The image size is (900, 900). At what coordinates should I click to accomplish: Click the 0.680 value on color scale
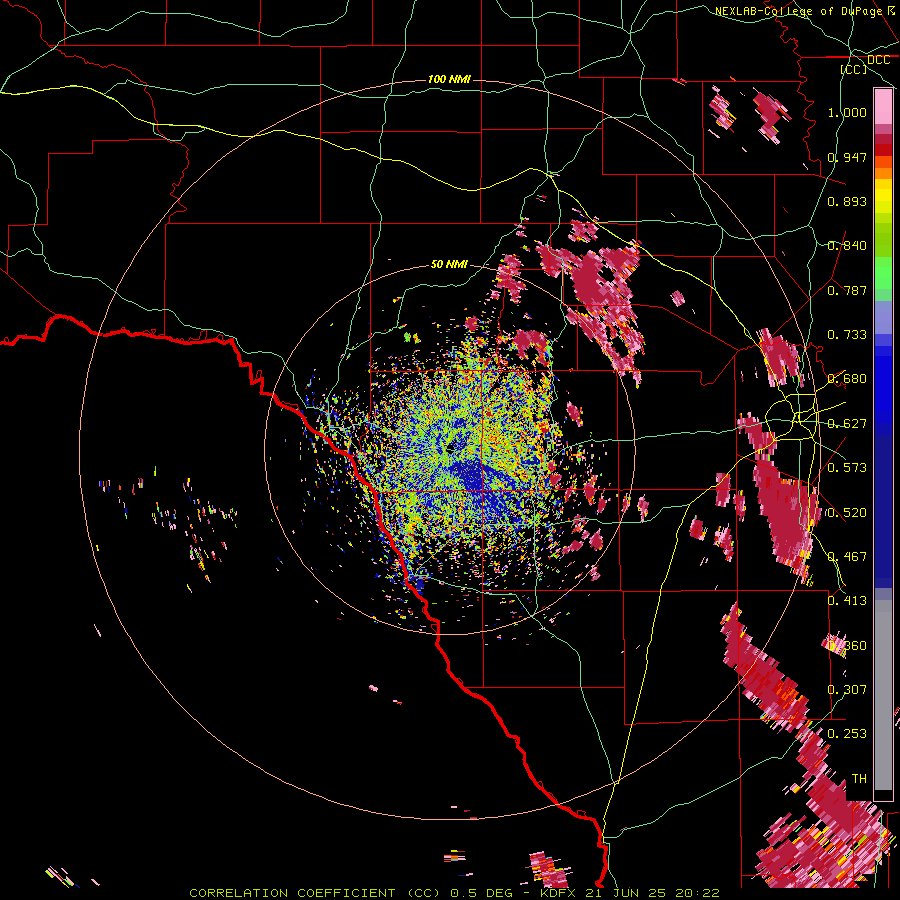[x=847, y=379]
